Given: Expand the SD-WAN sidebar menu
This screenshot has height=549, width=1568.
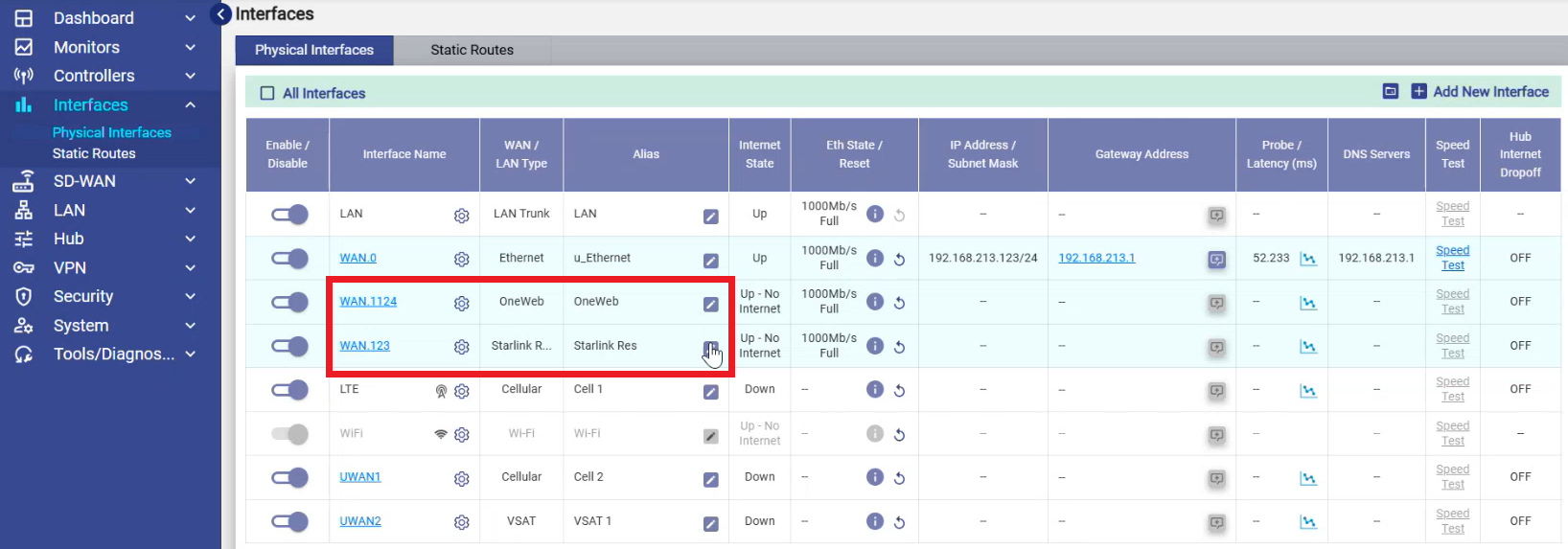Looking at the screenshot, I should click(x=190, y=181).
